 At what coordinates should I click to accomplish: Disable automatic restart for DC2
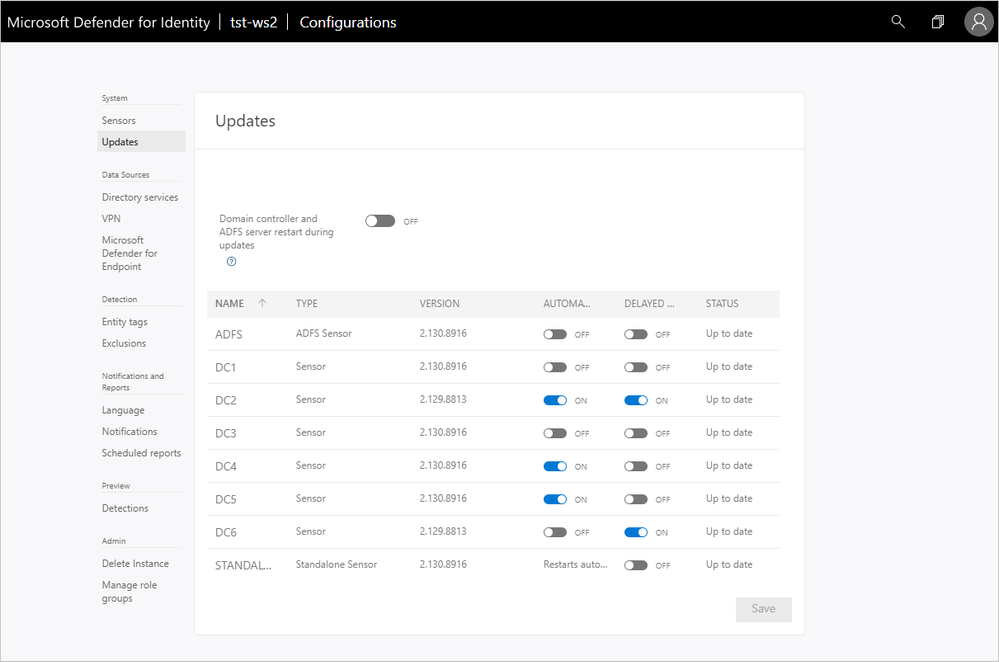555,400
